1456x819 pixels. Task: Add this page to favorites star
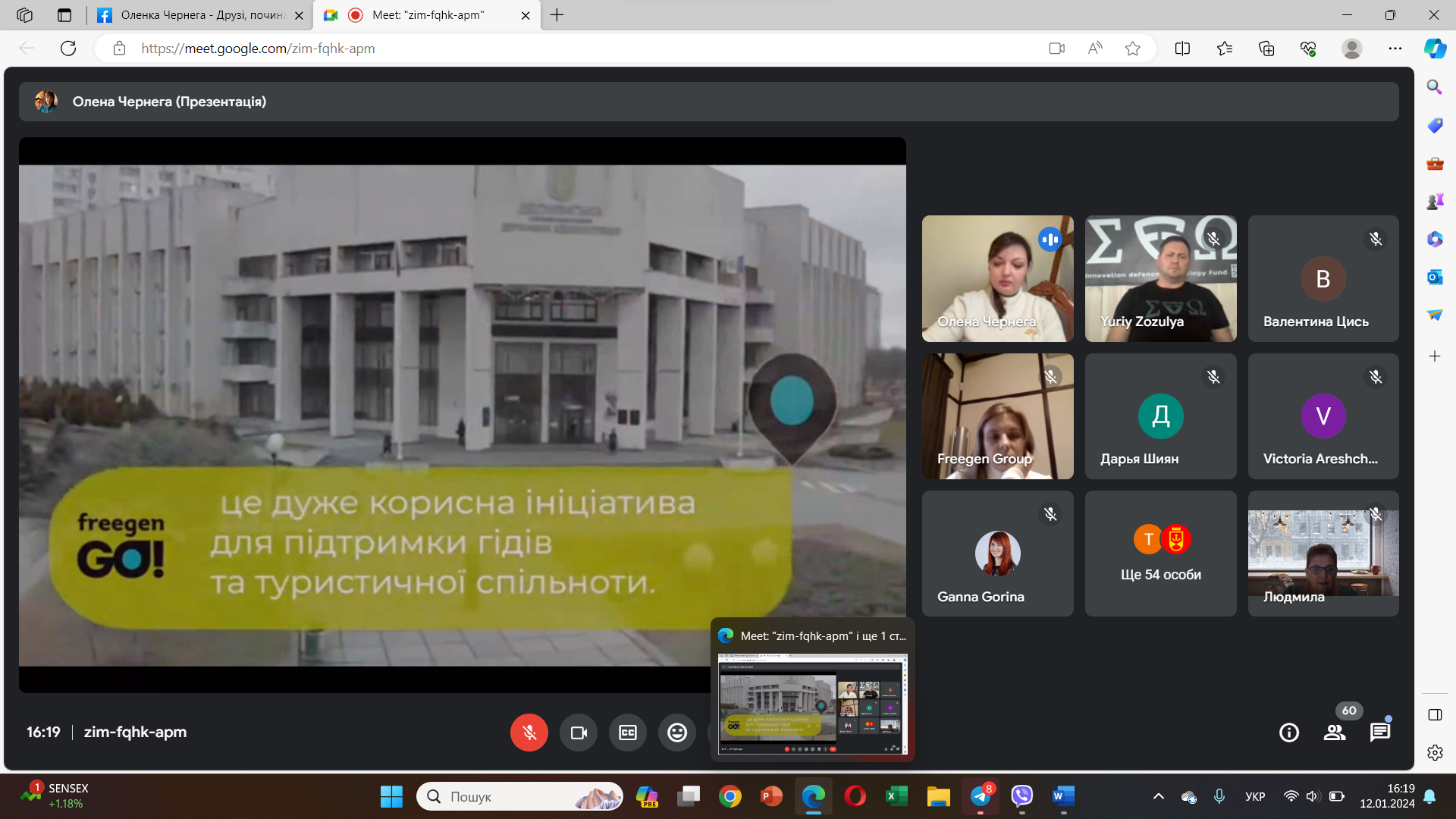pyautogui.click(x=1133, y=49)
